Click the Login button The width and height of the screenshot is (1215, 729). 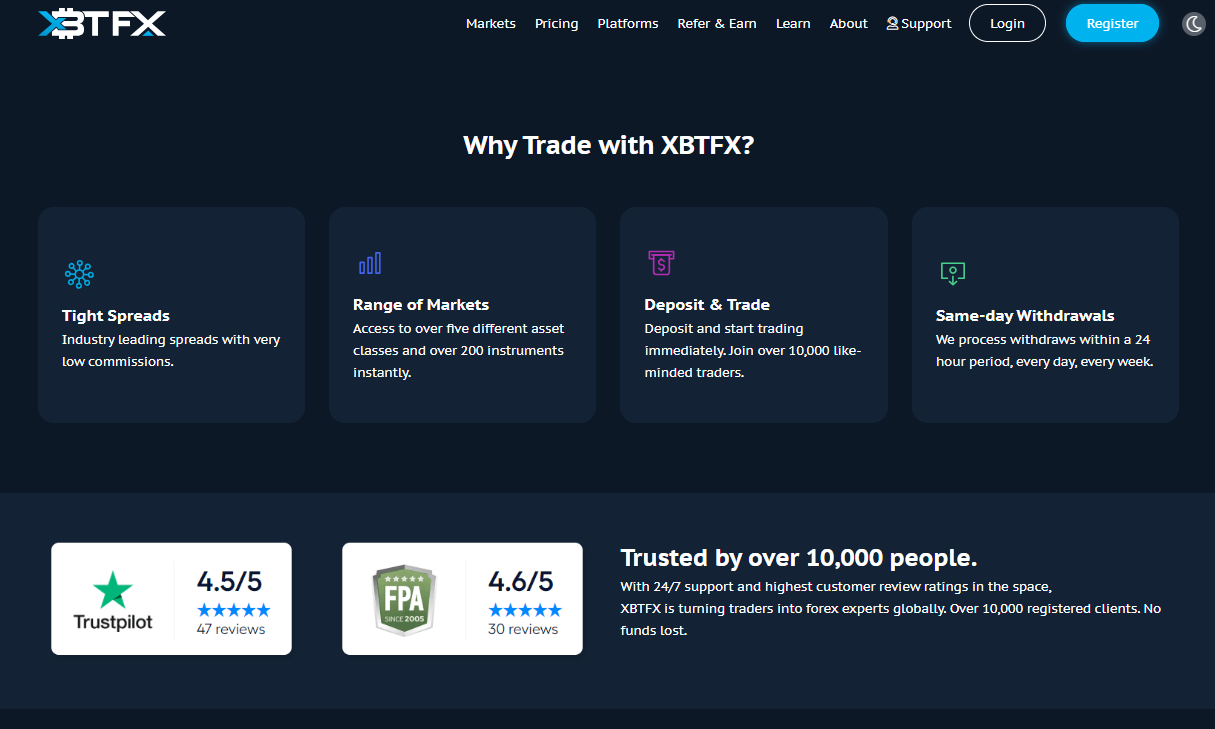click(1007, 23)
